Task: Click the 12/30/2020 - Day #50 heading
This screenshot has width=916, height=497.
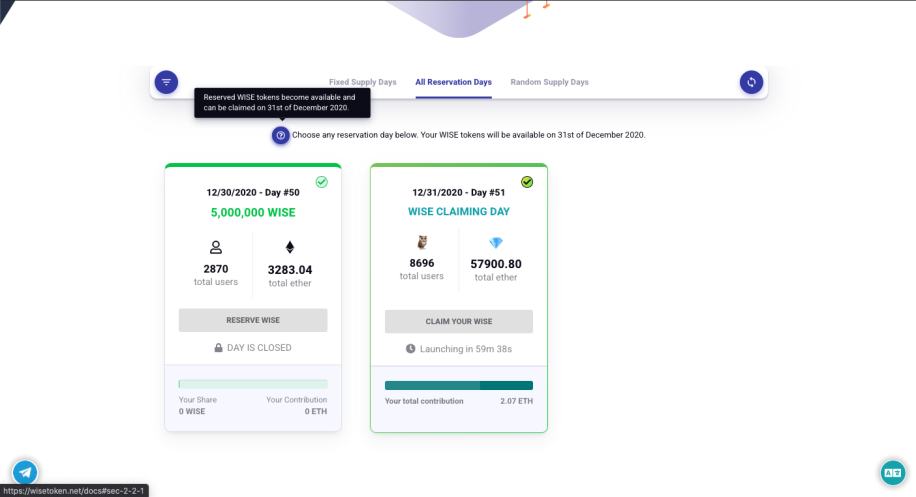Action: (x=253, y=193)
